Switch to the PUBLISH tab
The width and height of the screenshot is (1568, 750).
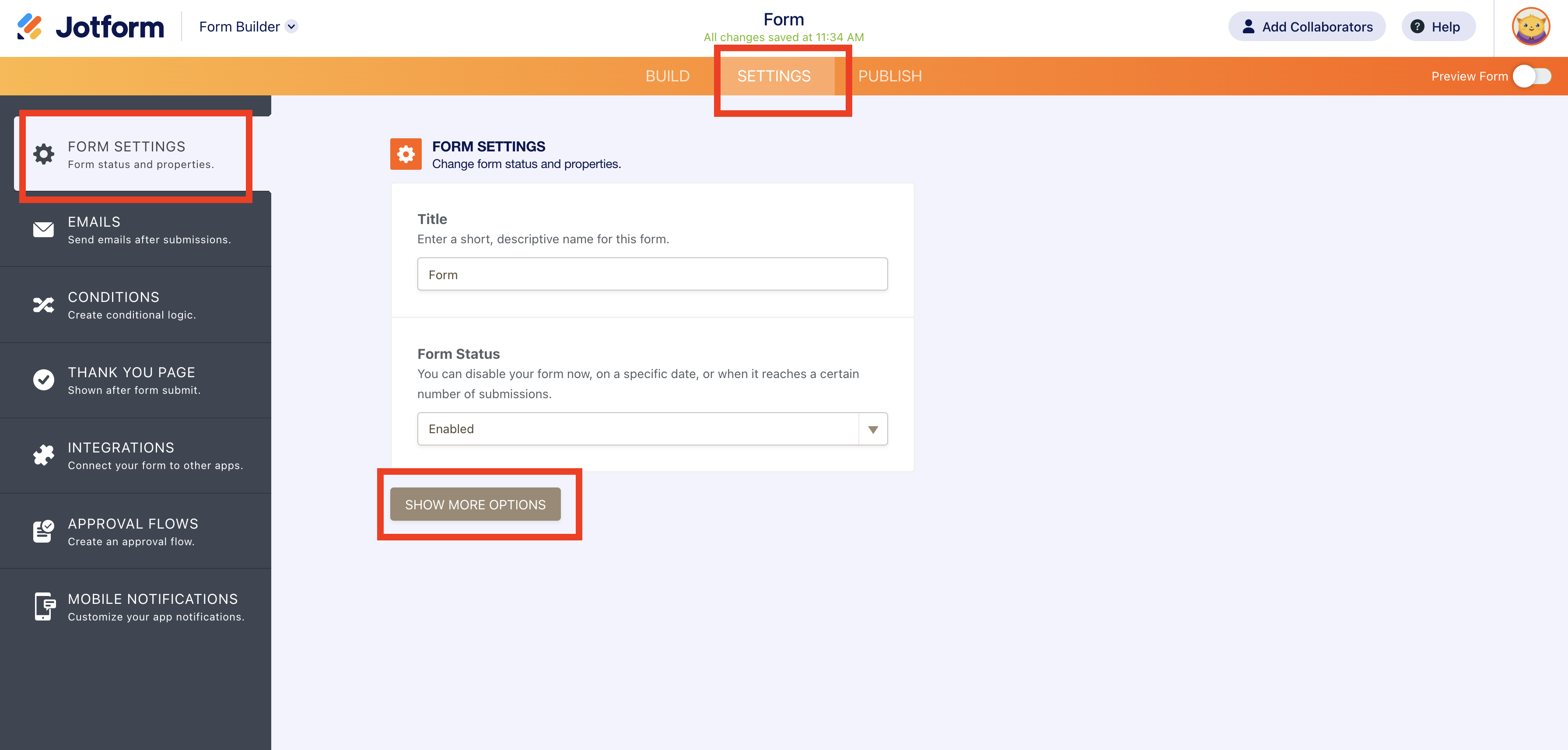[890, 76]
